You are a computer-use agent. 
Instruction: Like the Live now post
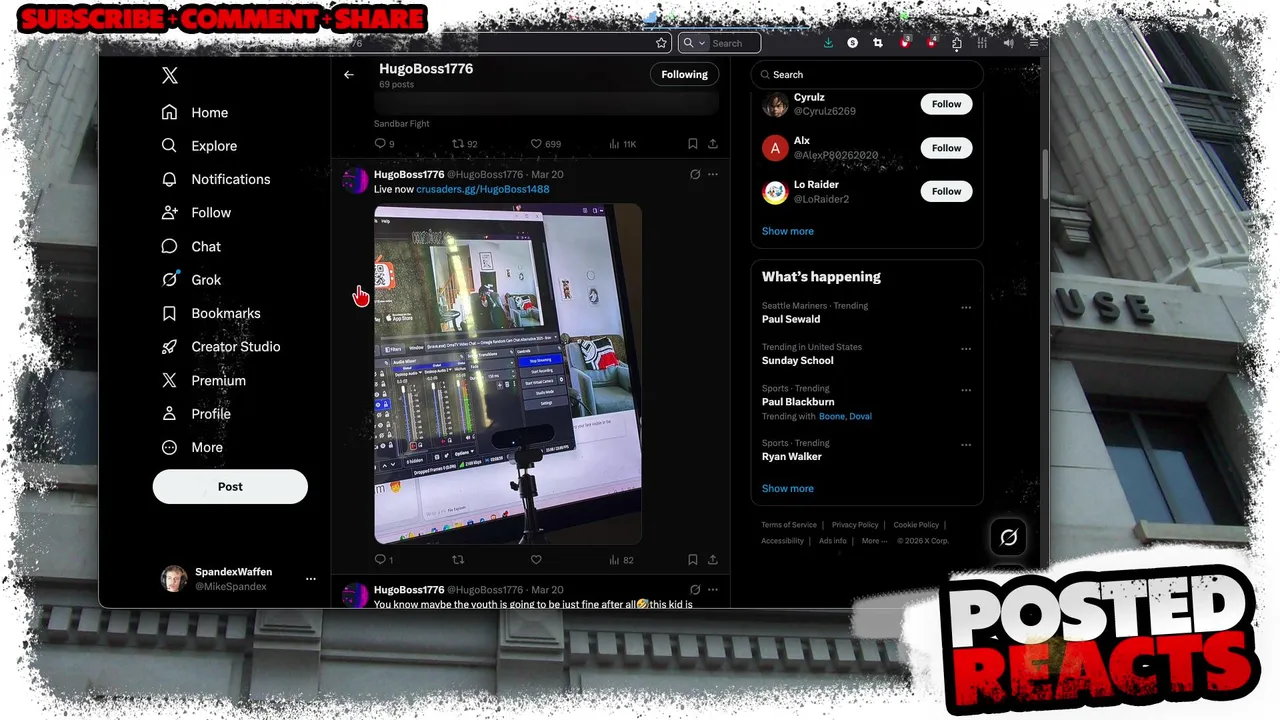536,560
